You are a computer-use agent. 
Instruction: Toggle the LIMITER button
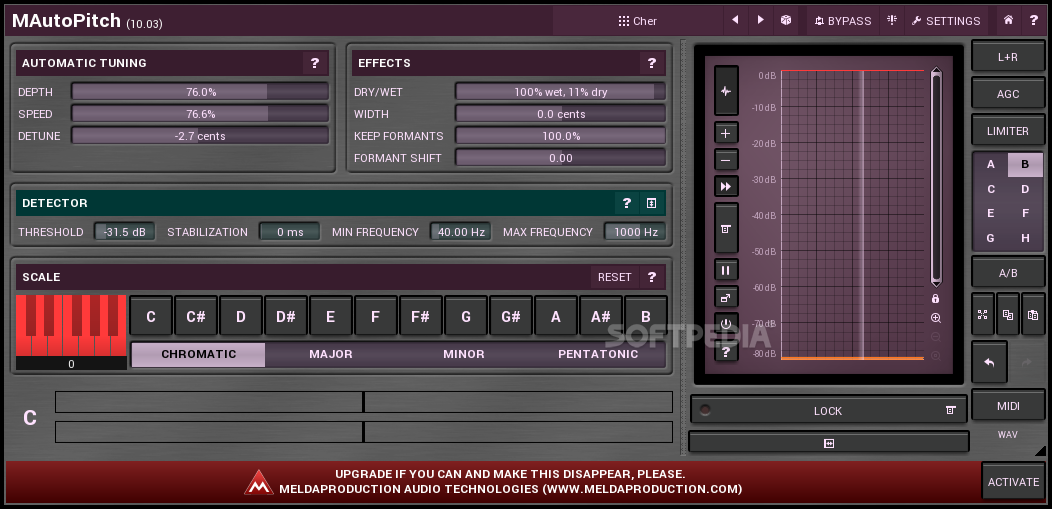pos(1008,131)
